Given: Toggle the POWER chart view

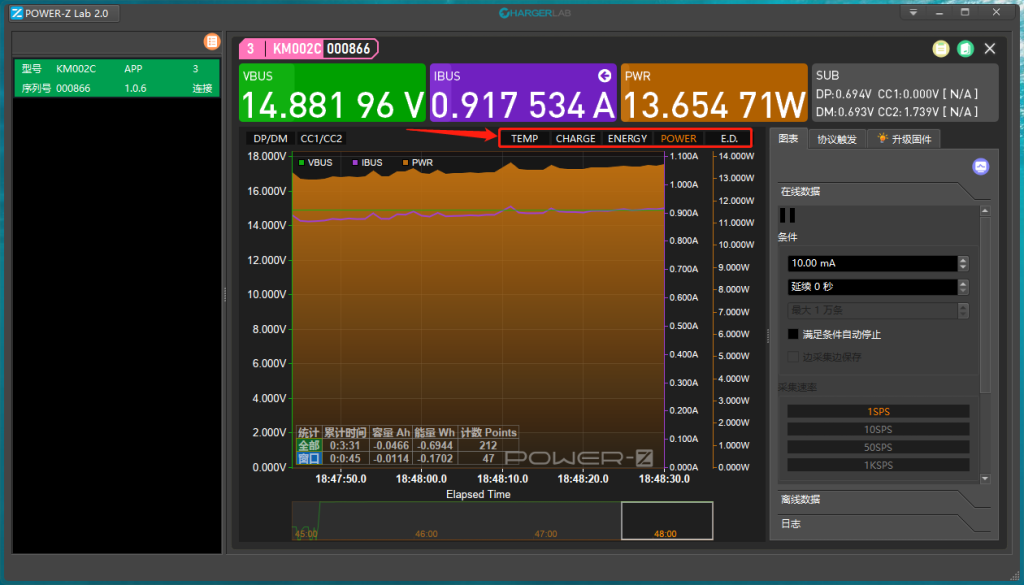Looking at the screenshot, I should click(679, 138).
